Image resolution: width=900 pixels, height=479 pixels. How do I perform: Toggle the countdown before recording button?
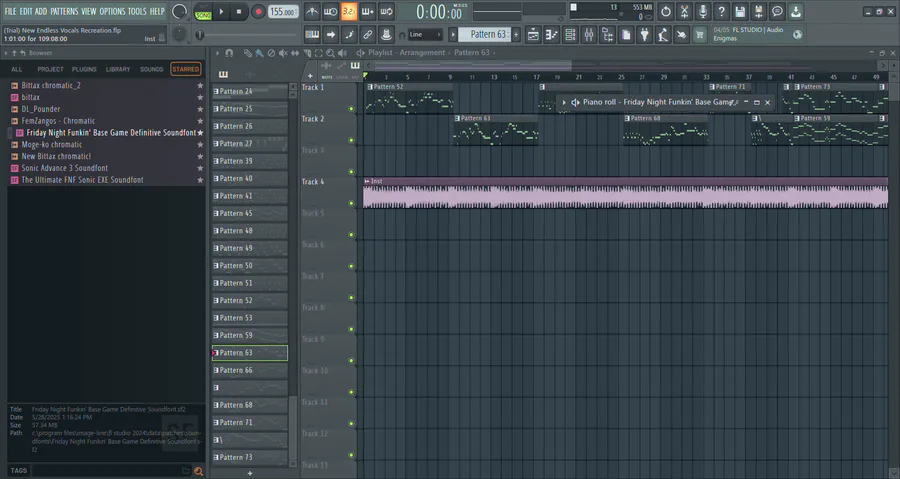349,11
